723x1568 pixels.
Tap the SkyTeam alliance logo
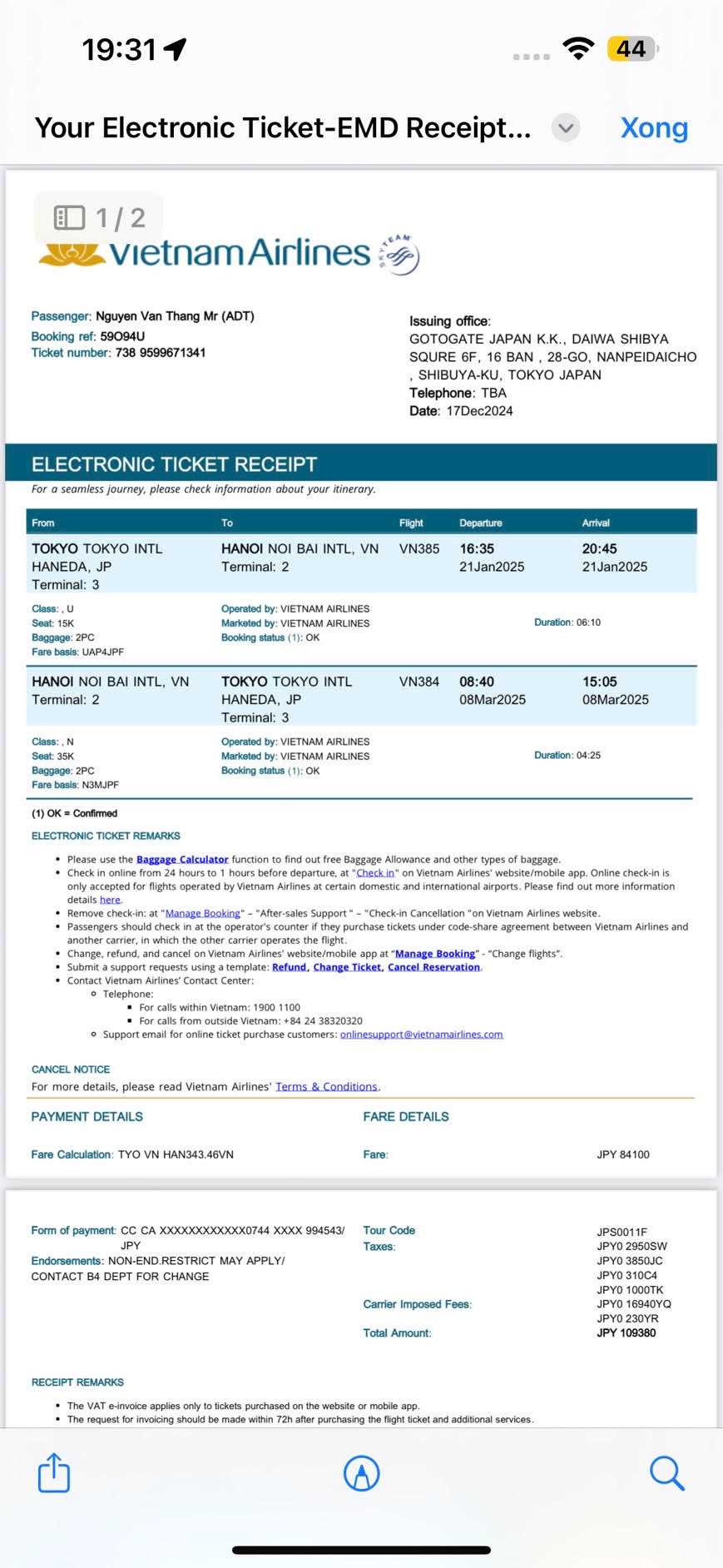399,254
